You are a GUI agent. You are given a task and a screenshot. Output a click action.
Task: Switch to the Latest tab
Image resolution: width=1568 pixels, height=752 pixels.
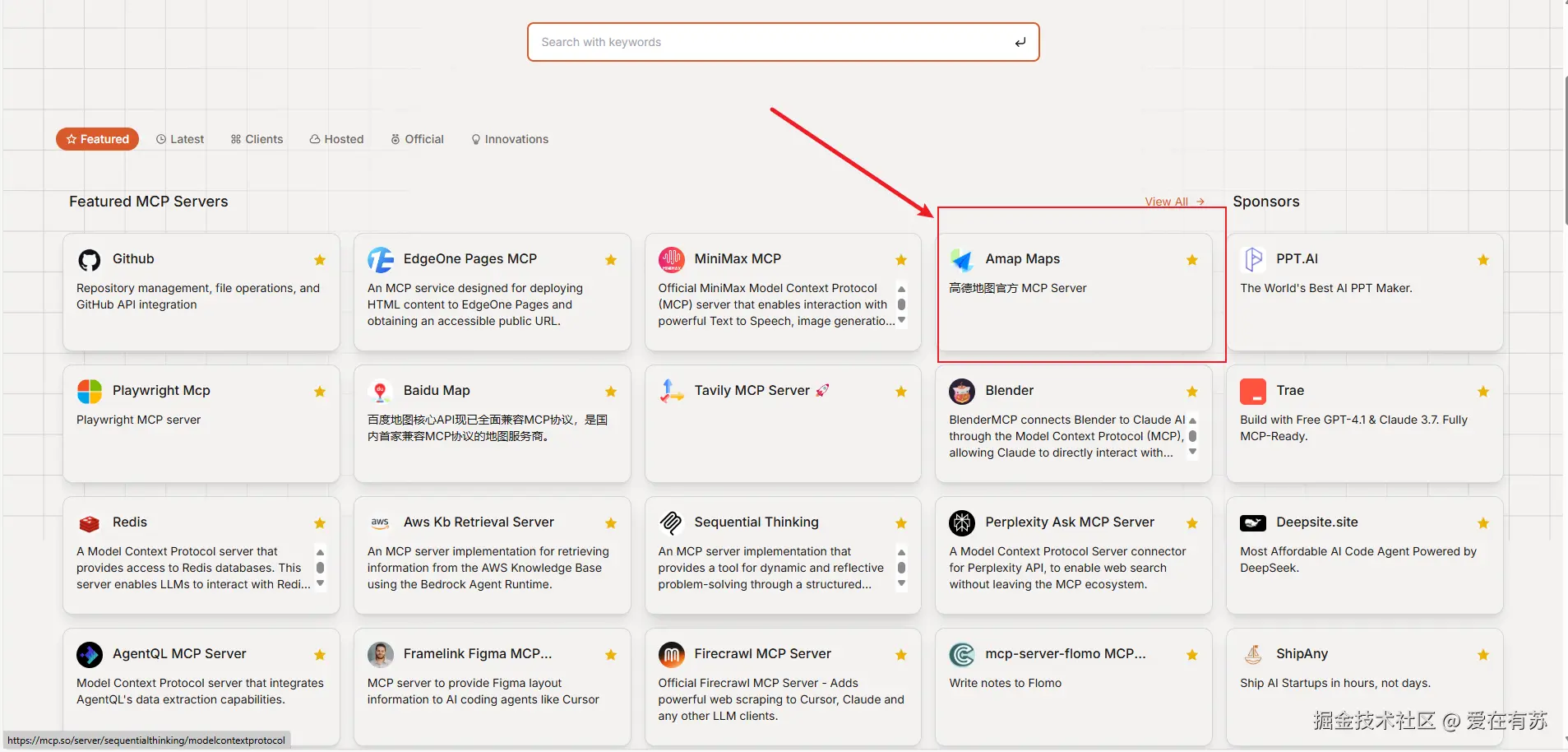(x=180, y=139)
